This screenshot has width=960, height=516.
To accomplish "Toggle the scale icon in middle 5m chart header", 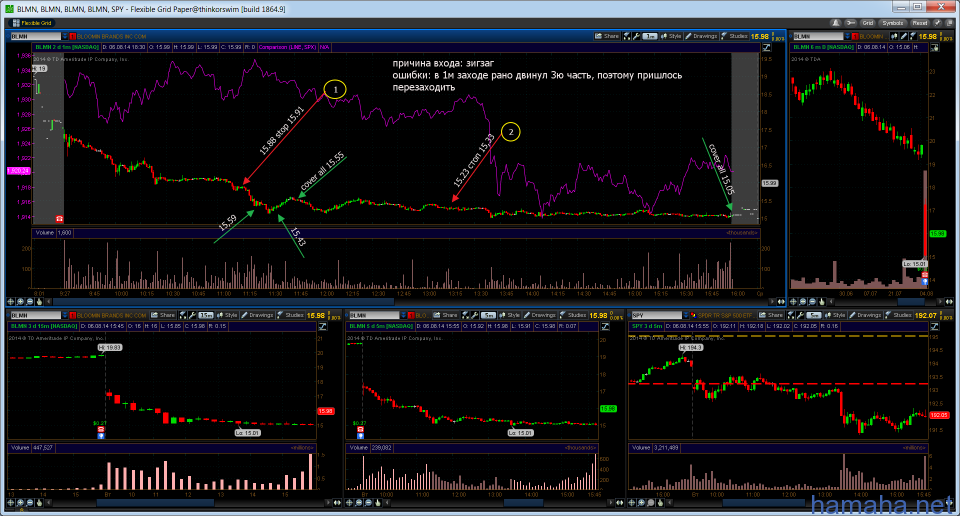I will click(604, 326).
